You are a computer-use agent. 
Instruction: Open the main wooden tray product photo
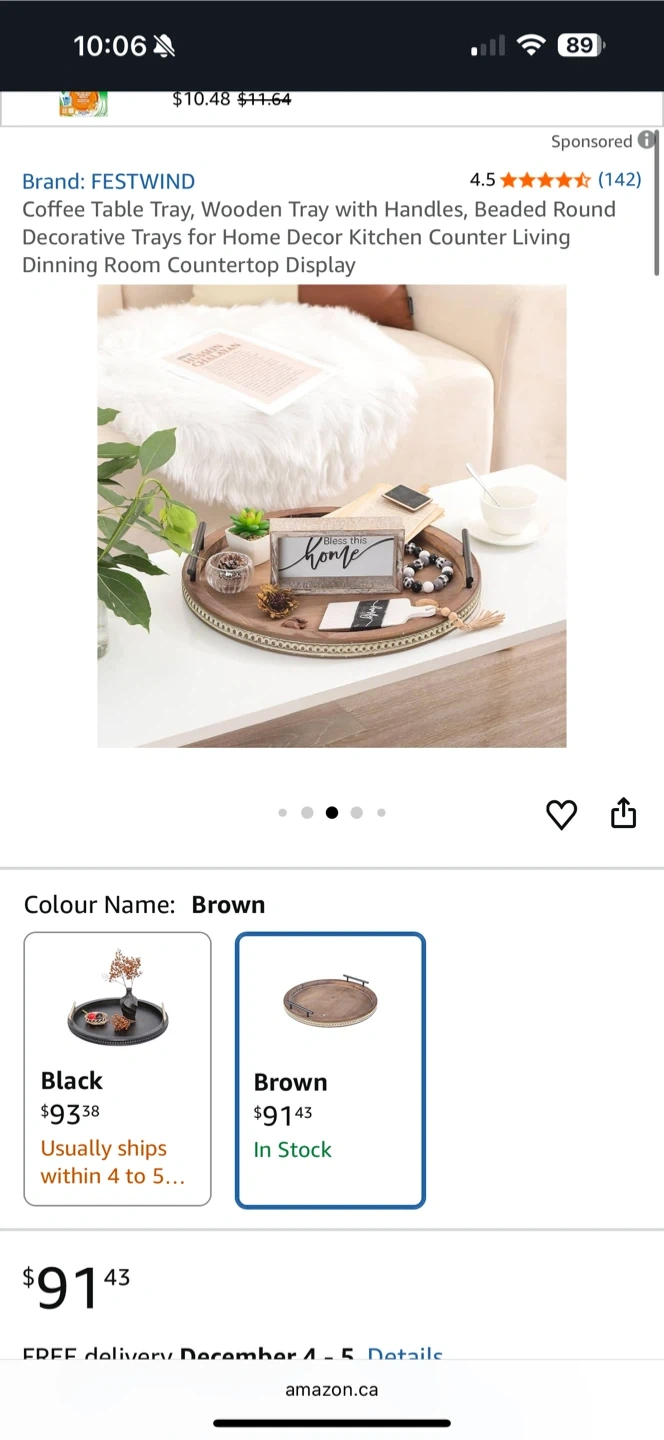click(332, 516)
